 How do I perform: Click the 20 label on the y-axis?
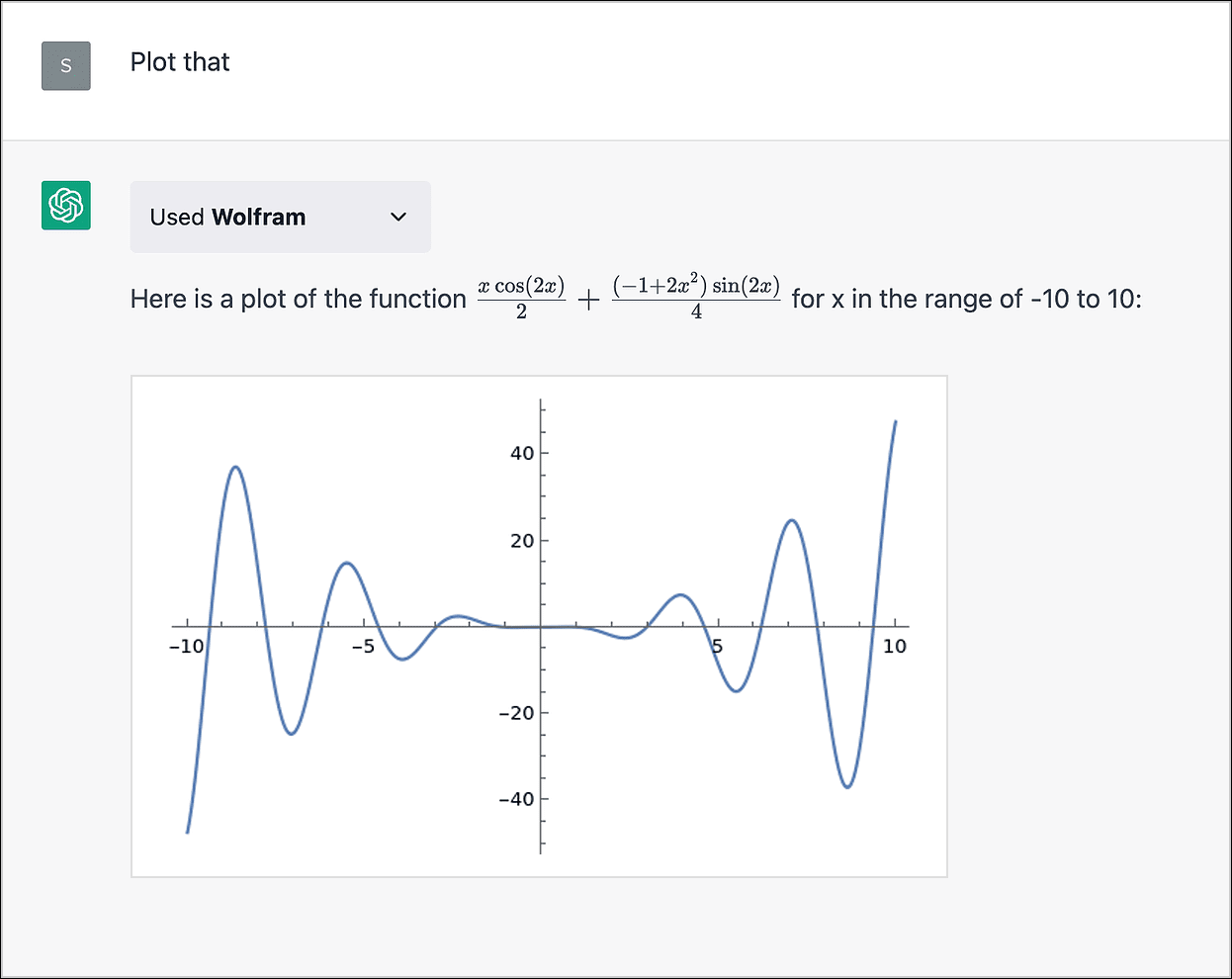522,541
